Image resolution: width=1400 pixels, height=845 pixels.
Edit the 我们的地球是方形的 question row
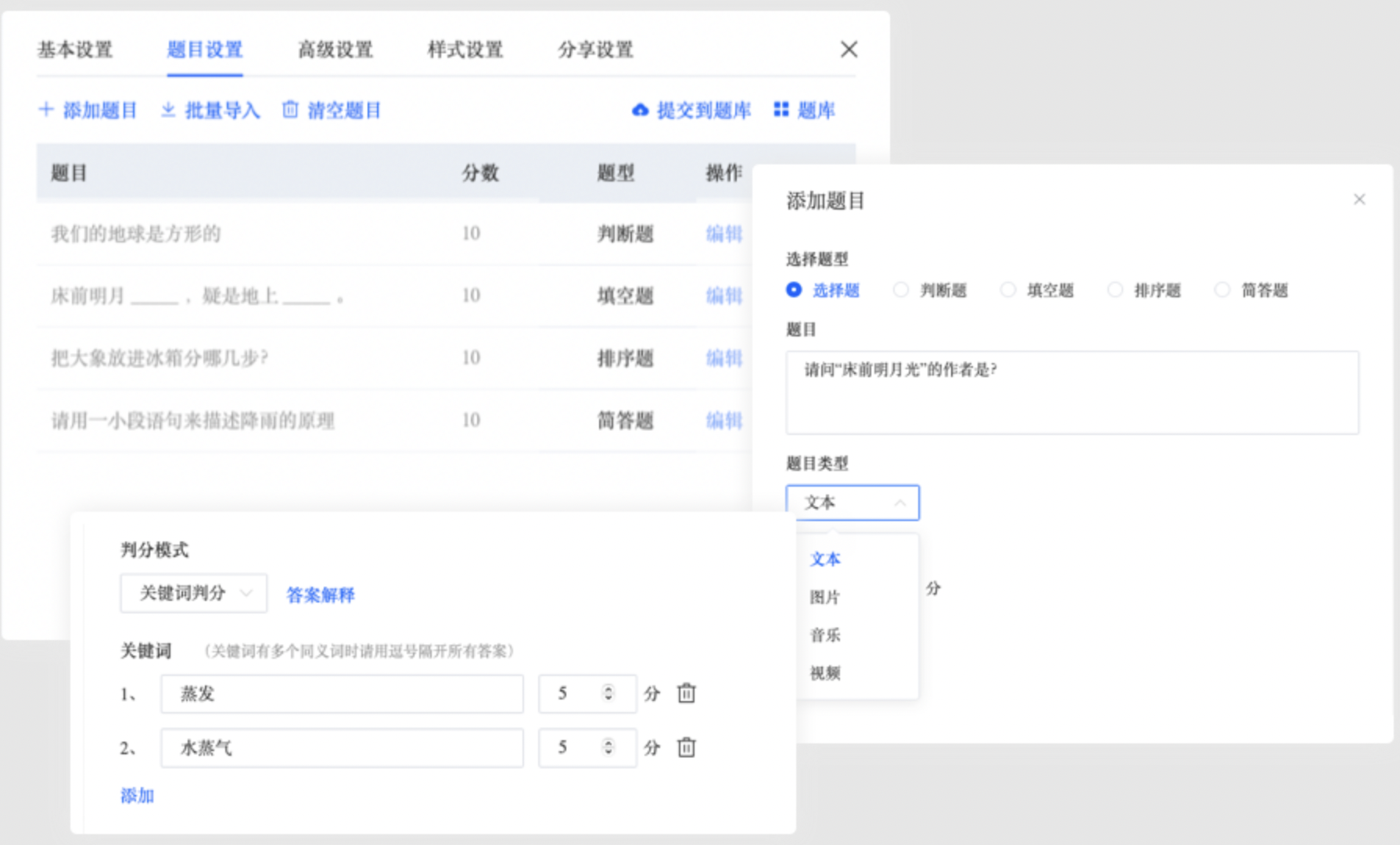(x=724, y=233)
